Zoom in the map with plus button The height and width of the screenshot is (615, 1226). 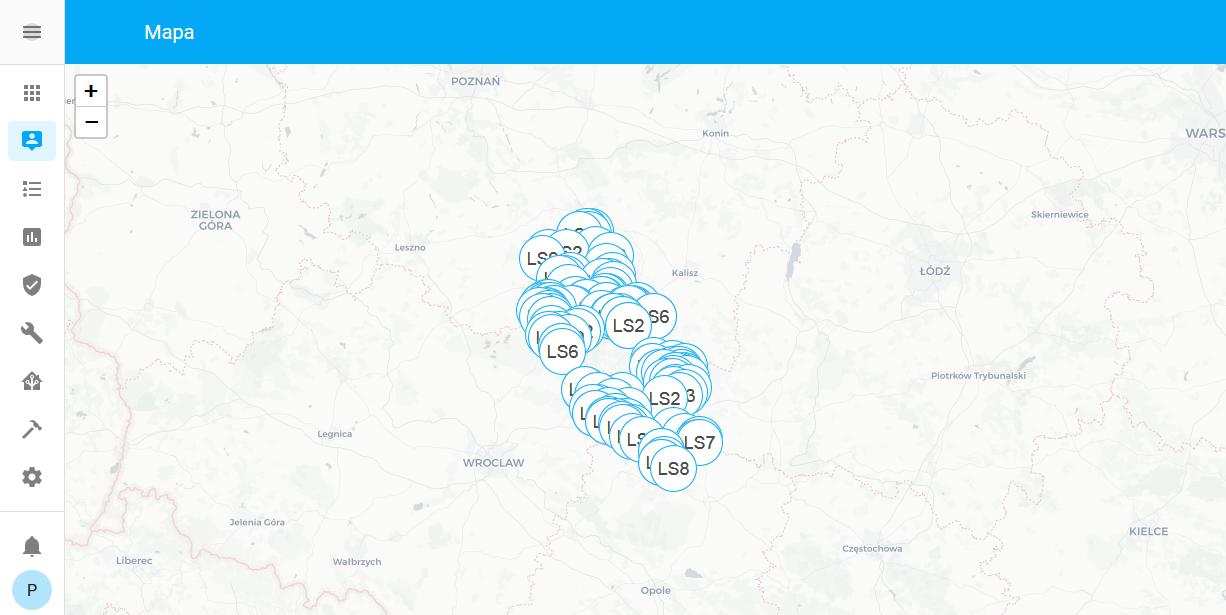pos(91,92)
